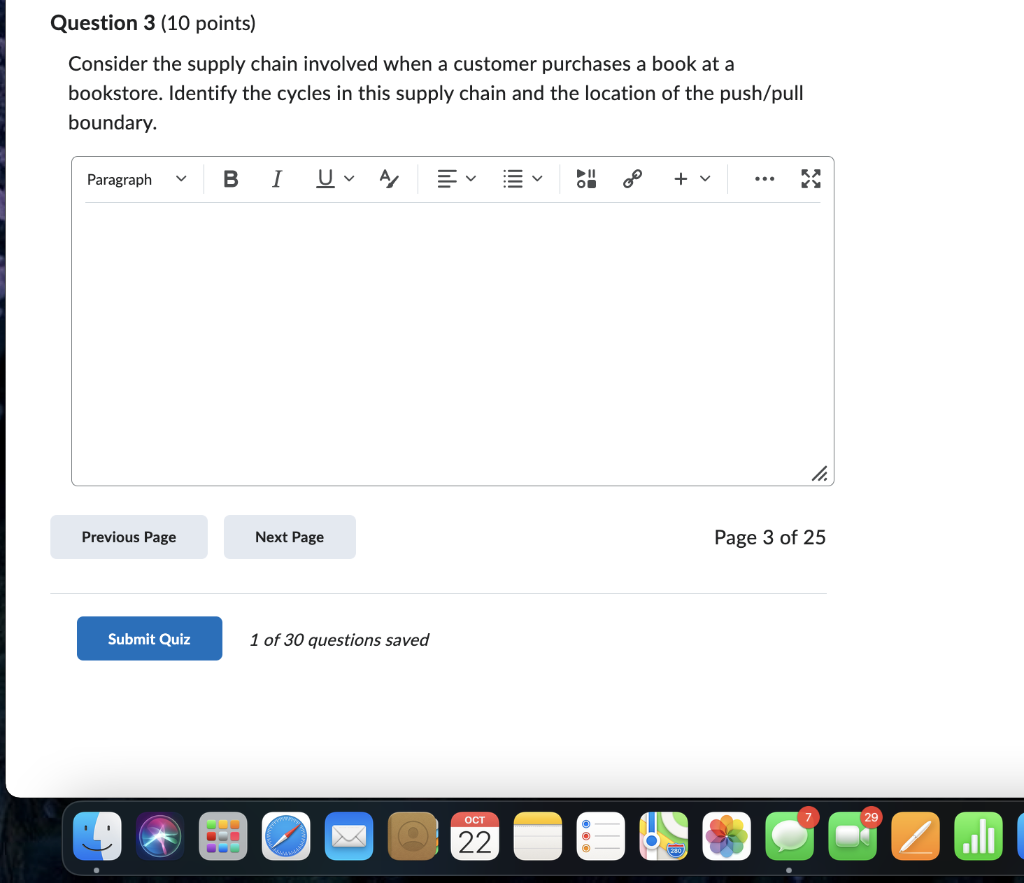Go to the Previous Page
This screenshot has width=1024, height=883.
[x=129, y=537]
